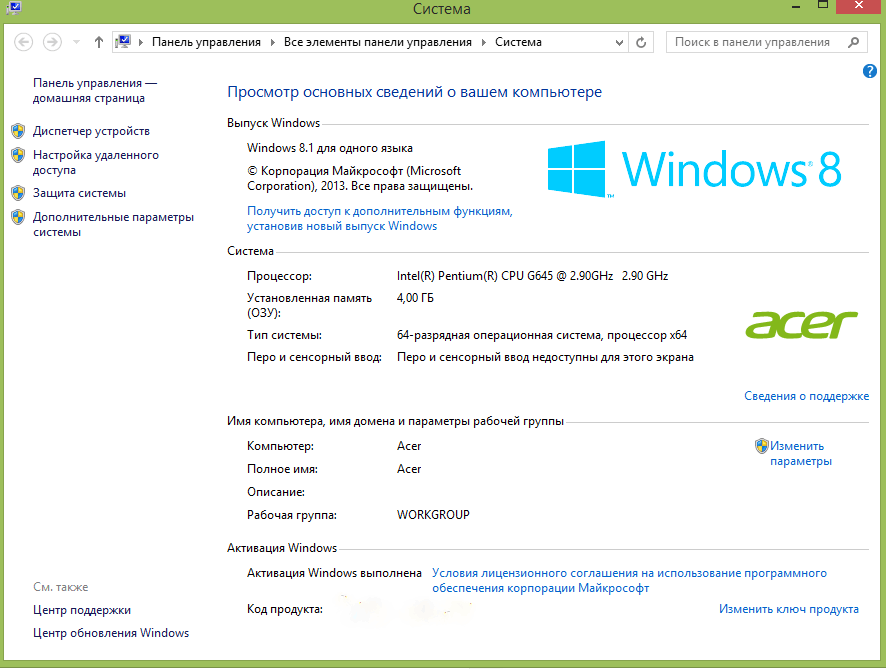Go up one level with up arrow
The image size is (886, 669).
click(99, 42)
